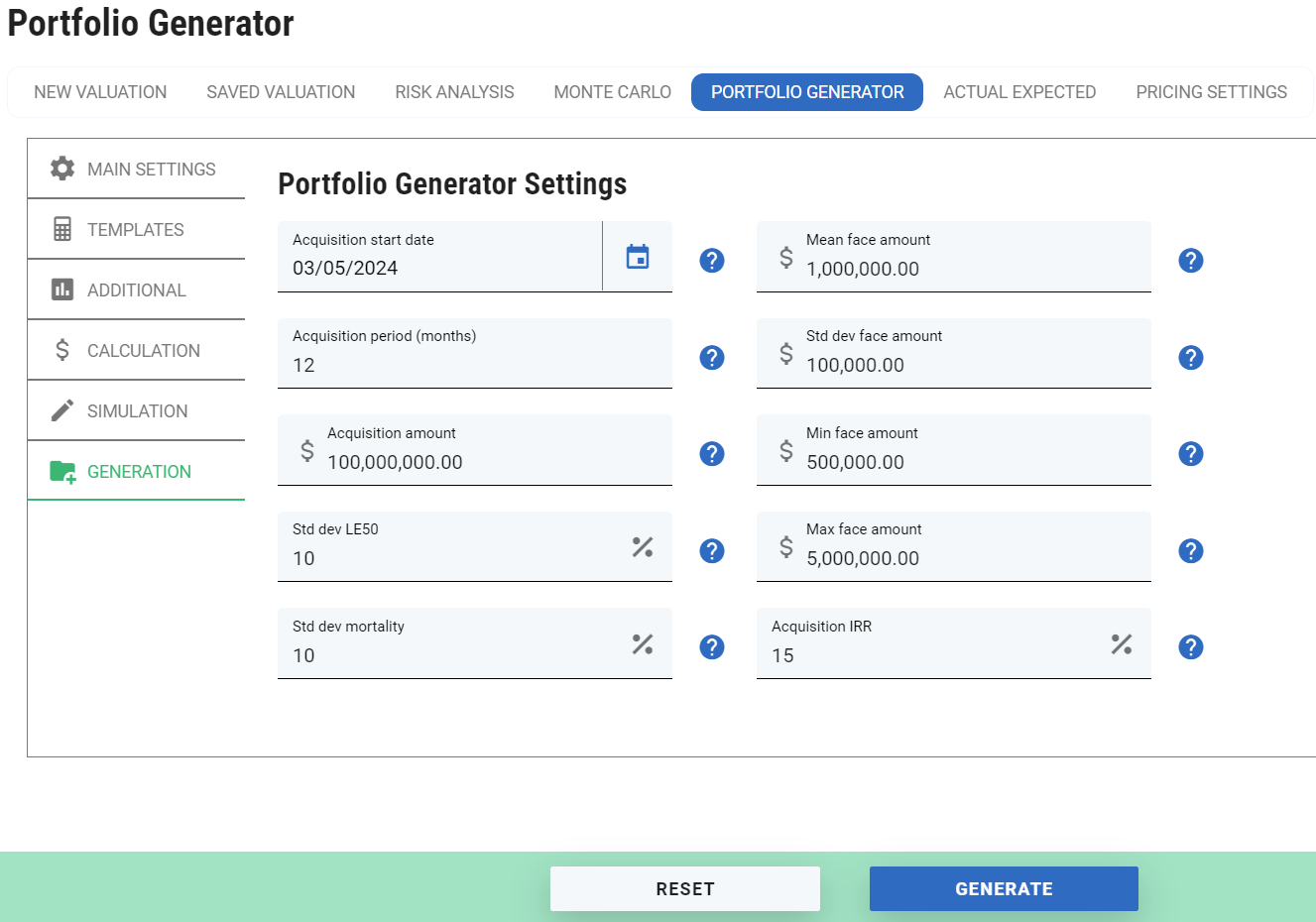The width and height of the screenshot is (1316, 922).
Task: Show help for Max face amount
Action: (x=1190, y=551)
